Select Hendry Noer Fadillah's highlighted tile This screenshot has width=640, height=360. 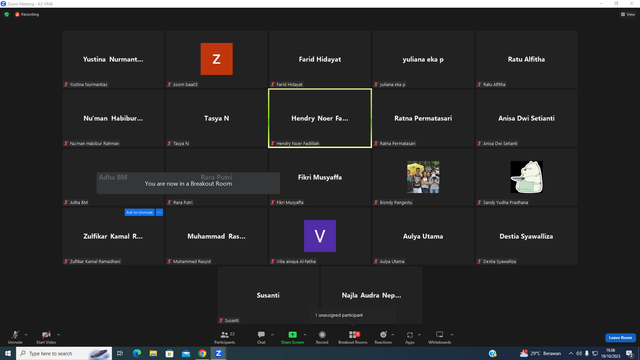point(320,118)
